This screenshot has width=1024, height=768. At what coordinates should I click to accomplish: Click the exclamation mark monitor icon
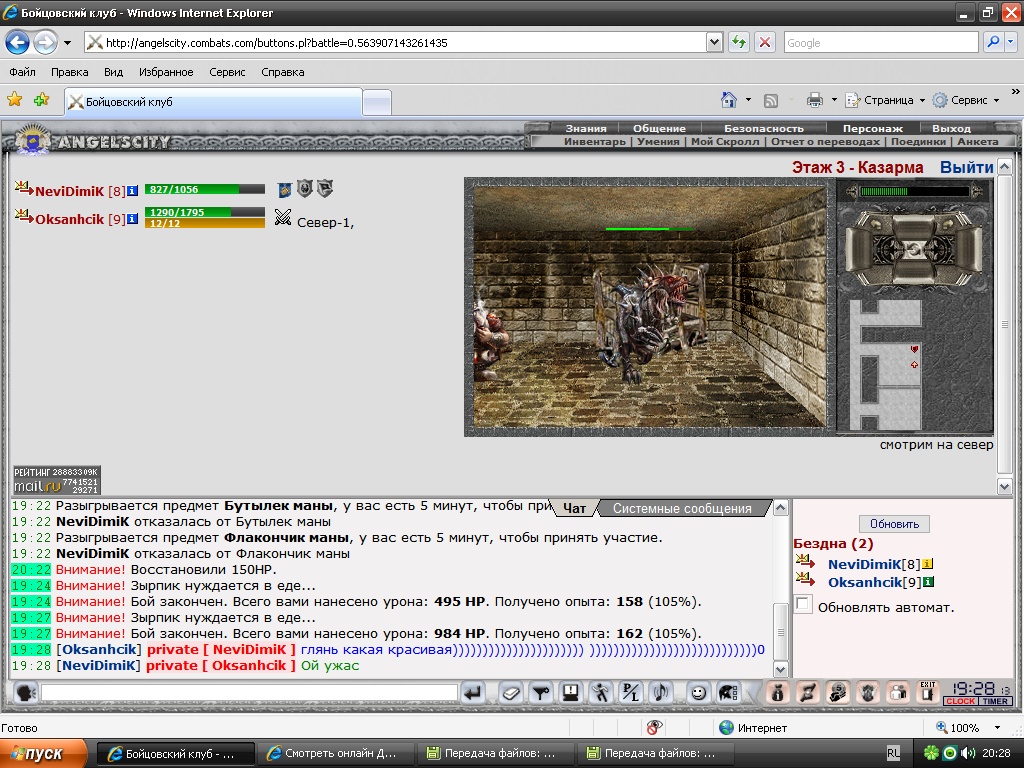[x=571, y=692]
